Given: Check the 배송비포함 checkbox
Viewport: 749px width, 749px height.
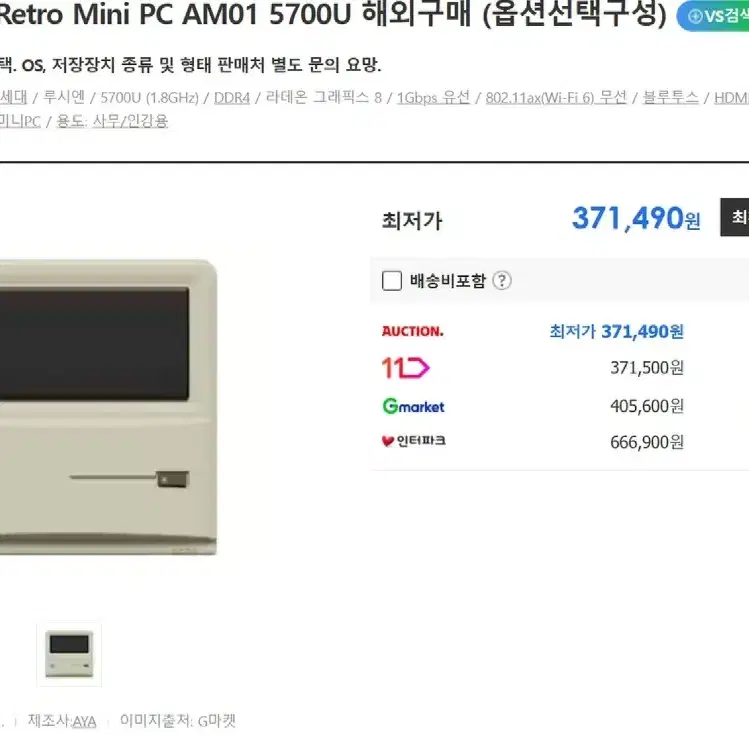Looking at the screenshot, I should (392, 281).
